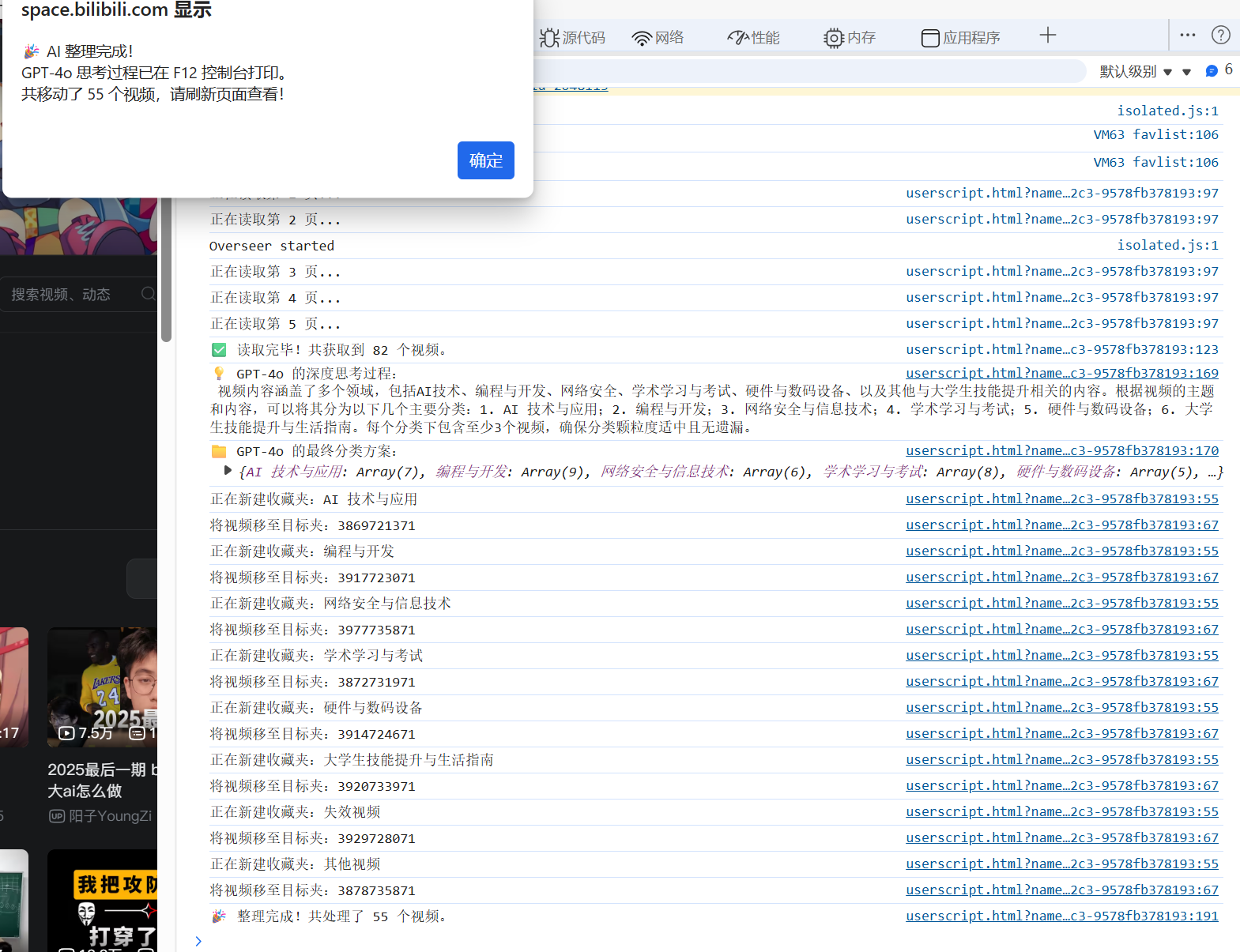Image resolution: width=1240 pixels, height=952 pixels.
Task: Open the isolated.js:1 link next to Overseer started
Action: (1167, 246)
